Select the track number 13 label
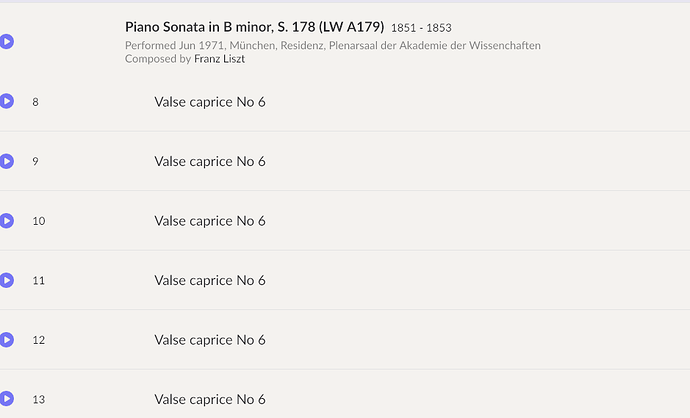 (x=39, y=400)
